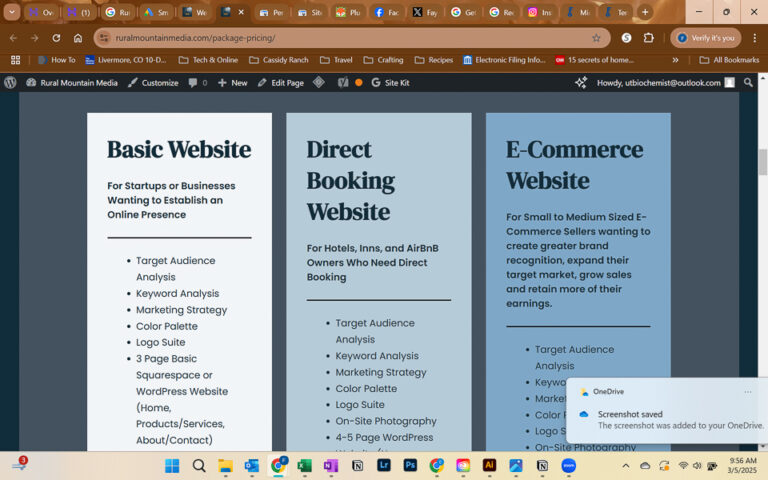Open the Rural Mountain Media admin menu
The width and height of the screenshot is (768, 480).
pos(72,83)
